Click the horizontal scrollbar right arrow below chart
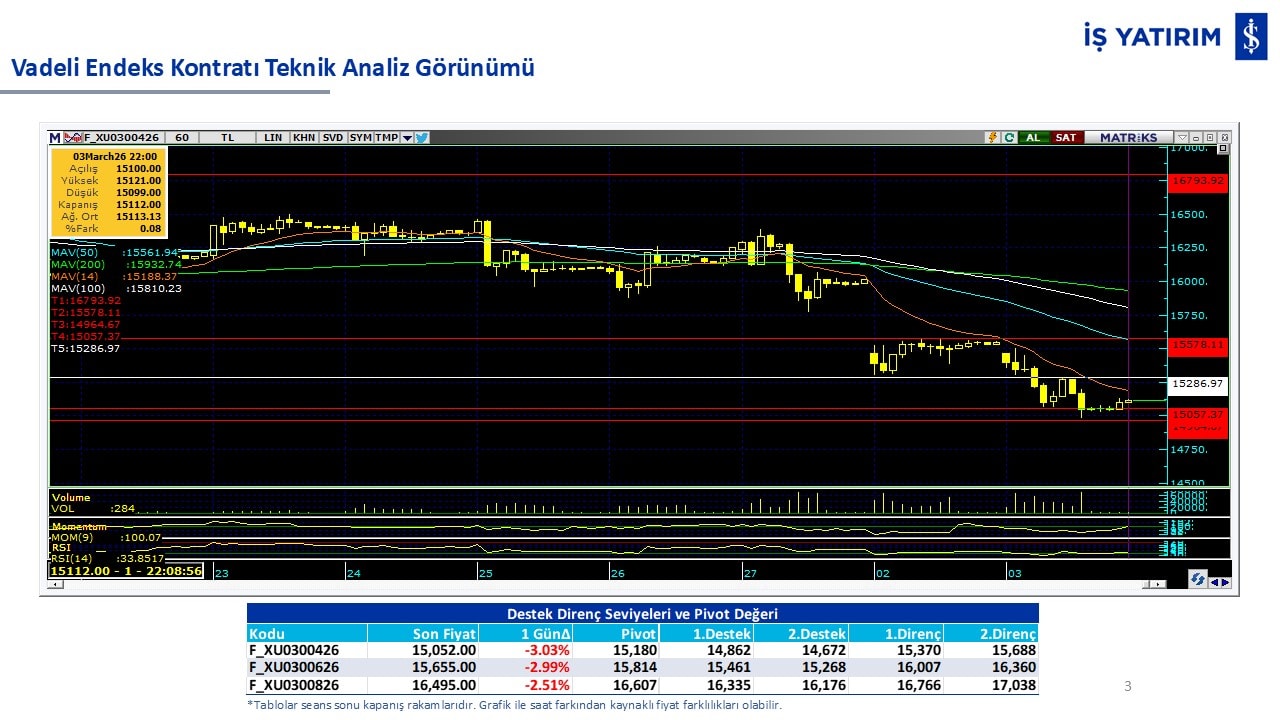Image resolution: width=1280 pixels, height=720 pixels. (1159, 583)
